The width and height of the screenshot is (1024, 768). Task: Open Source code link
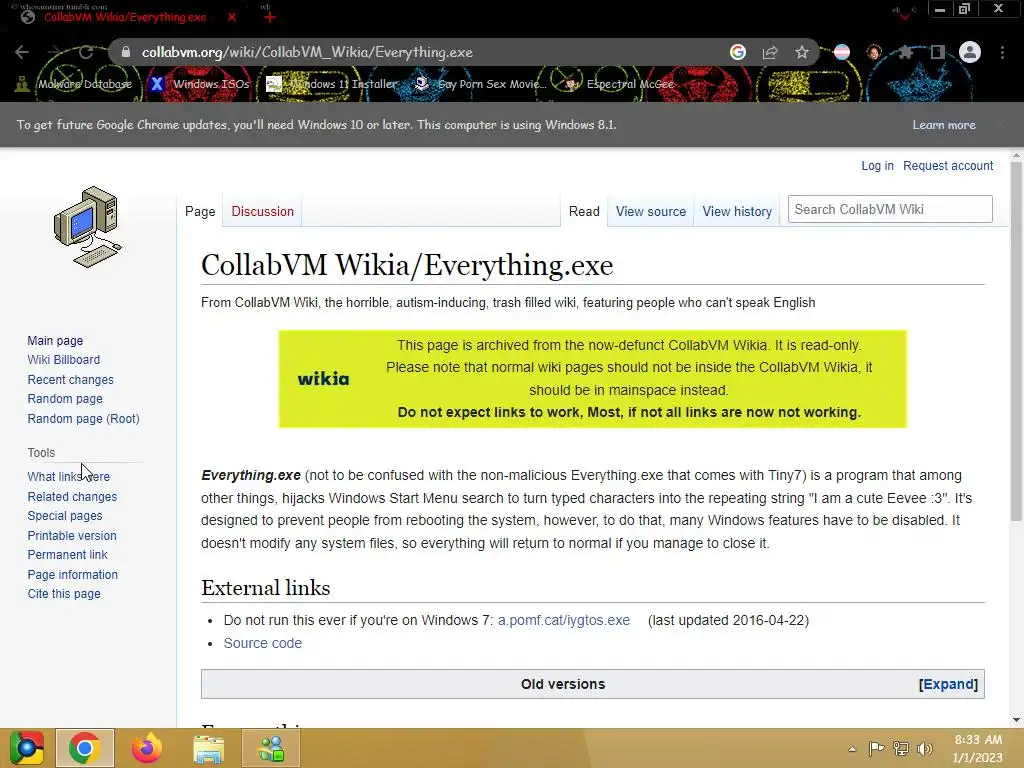coord(263,643)
